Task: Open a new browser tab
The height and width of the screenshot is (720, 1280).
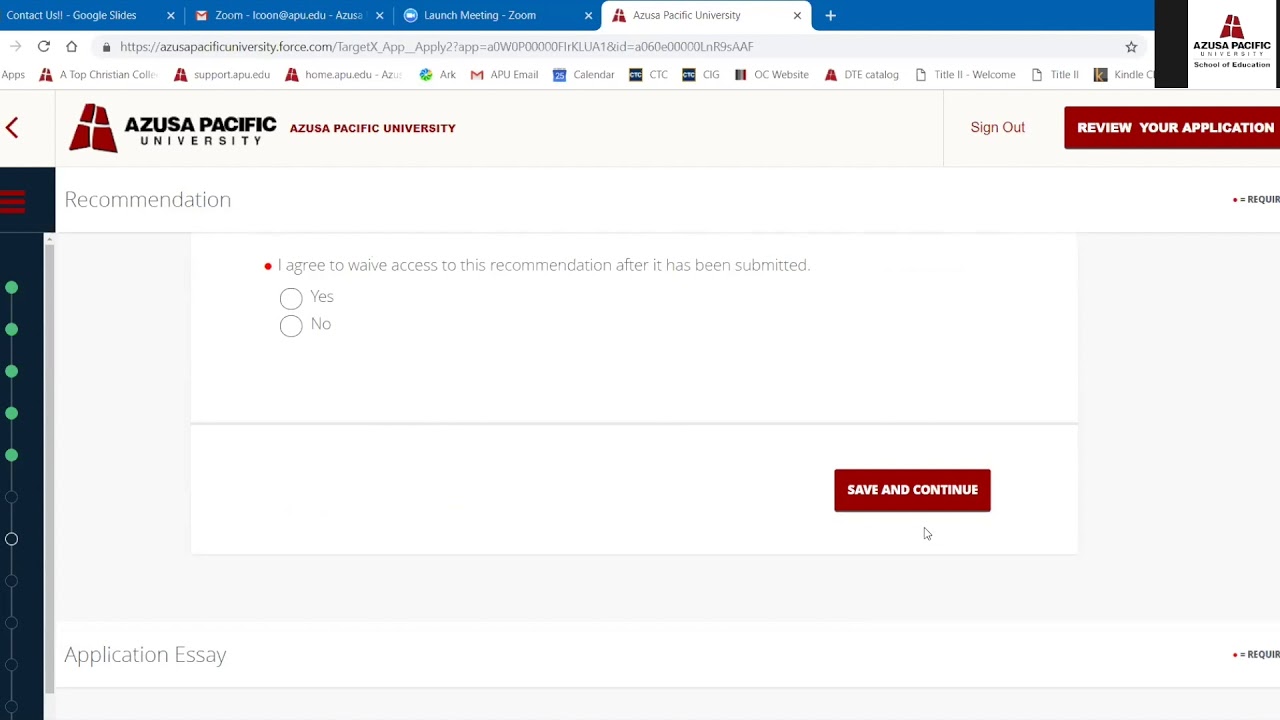Action: coord(830,15)
